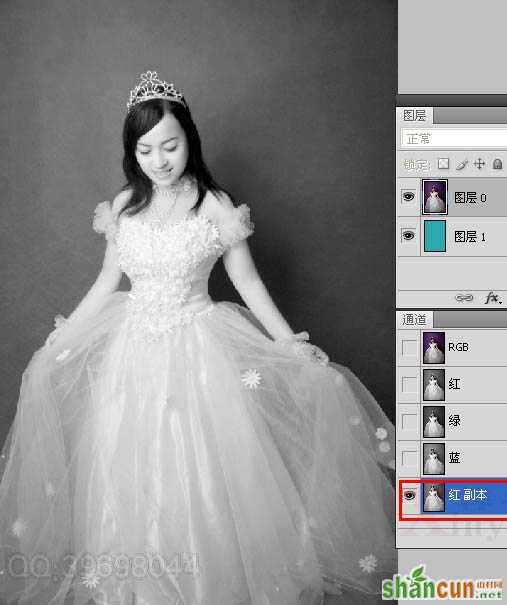Show the 绿 channel visibility box

click(x=409, y=421)
